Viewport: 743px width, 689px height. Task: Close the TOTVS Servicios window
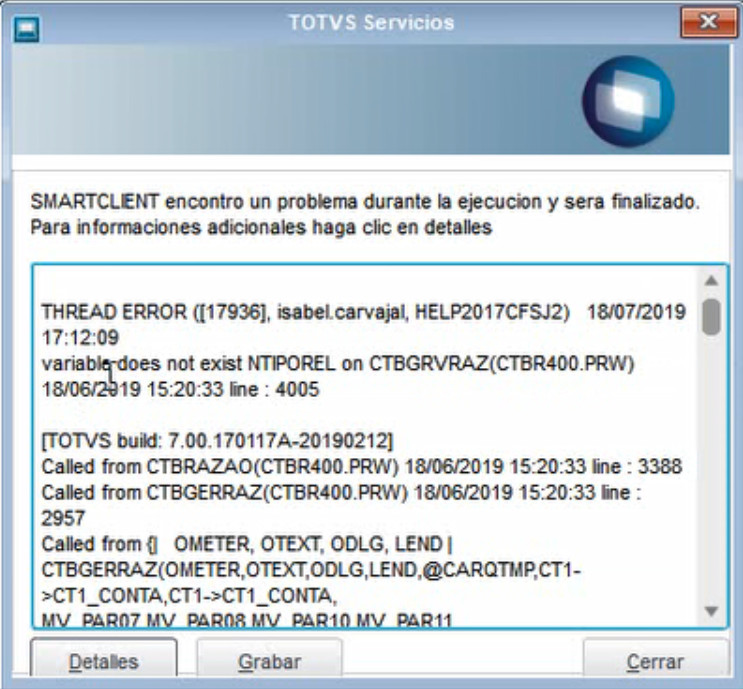pyautogui.click(x=708, y=22)
